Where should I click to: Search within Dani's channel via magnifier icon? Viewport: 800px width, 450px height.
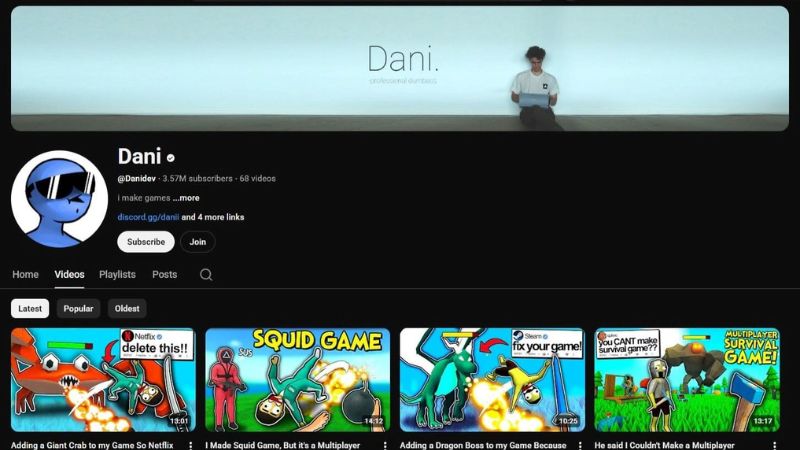(206, 274)
